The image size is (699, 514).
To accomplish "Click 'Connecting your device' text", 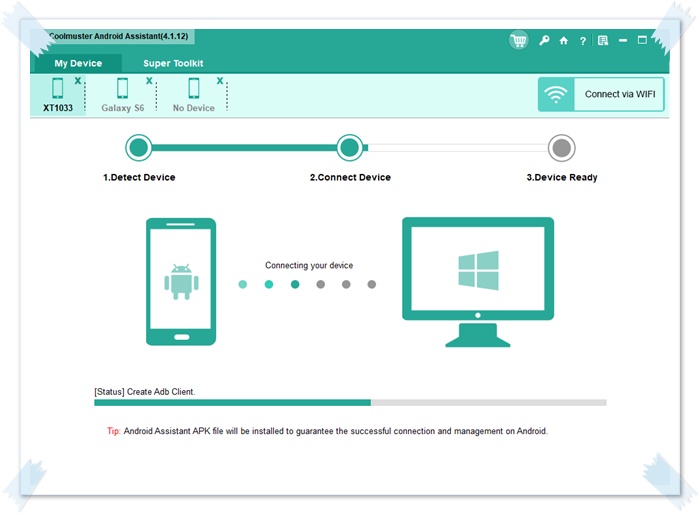I will pyautogui.click(x=309, y=265).
